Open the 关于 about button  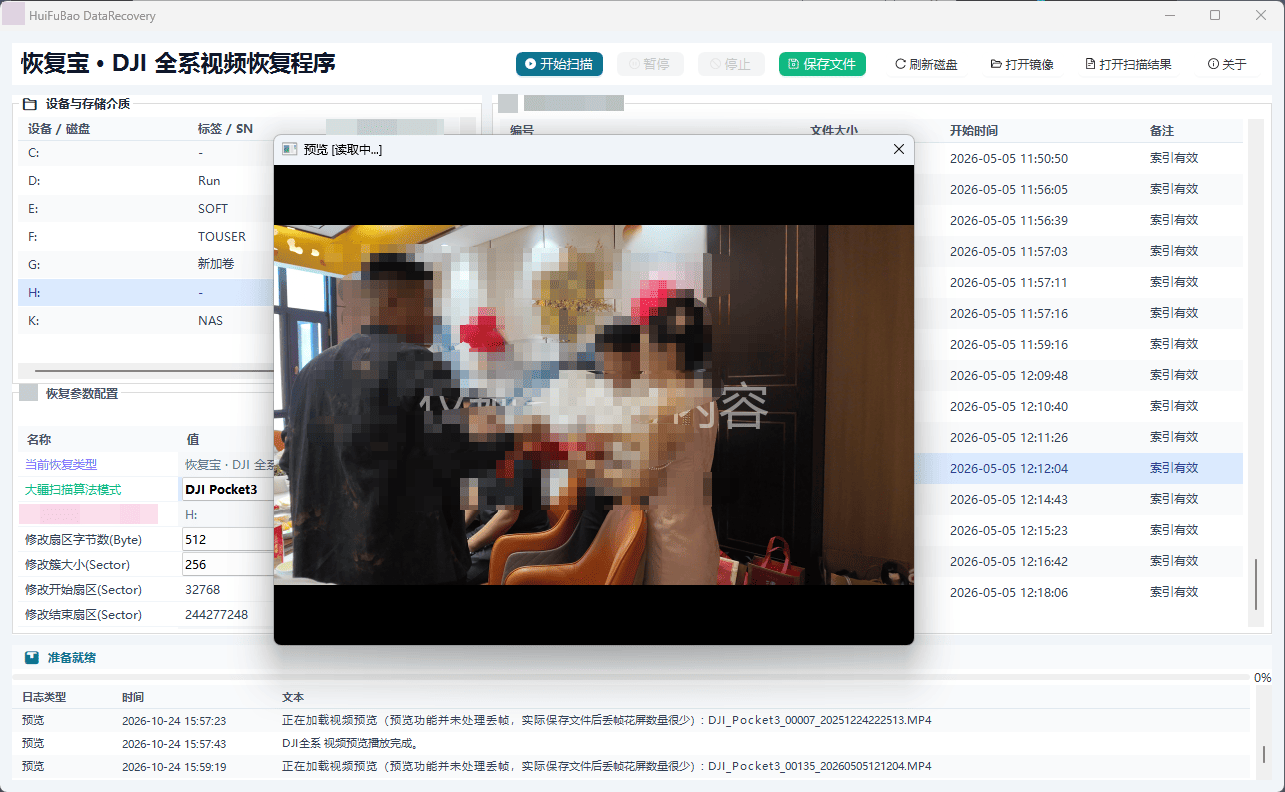1227,64
